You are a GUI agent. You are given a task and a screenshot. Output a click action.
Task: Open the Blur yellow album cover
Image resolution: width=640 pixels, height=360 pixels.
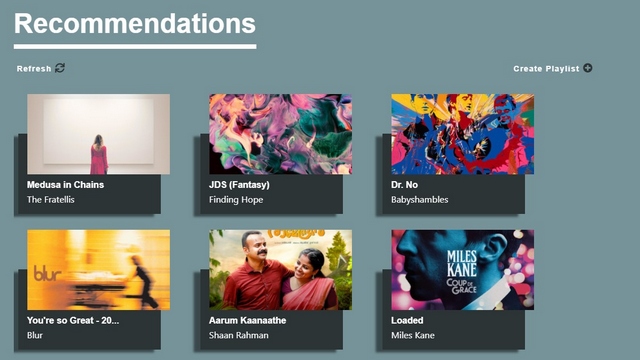click(98, 270)
